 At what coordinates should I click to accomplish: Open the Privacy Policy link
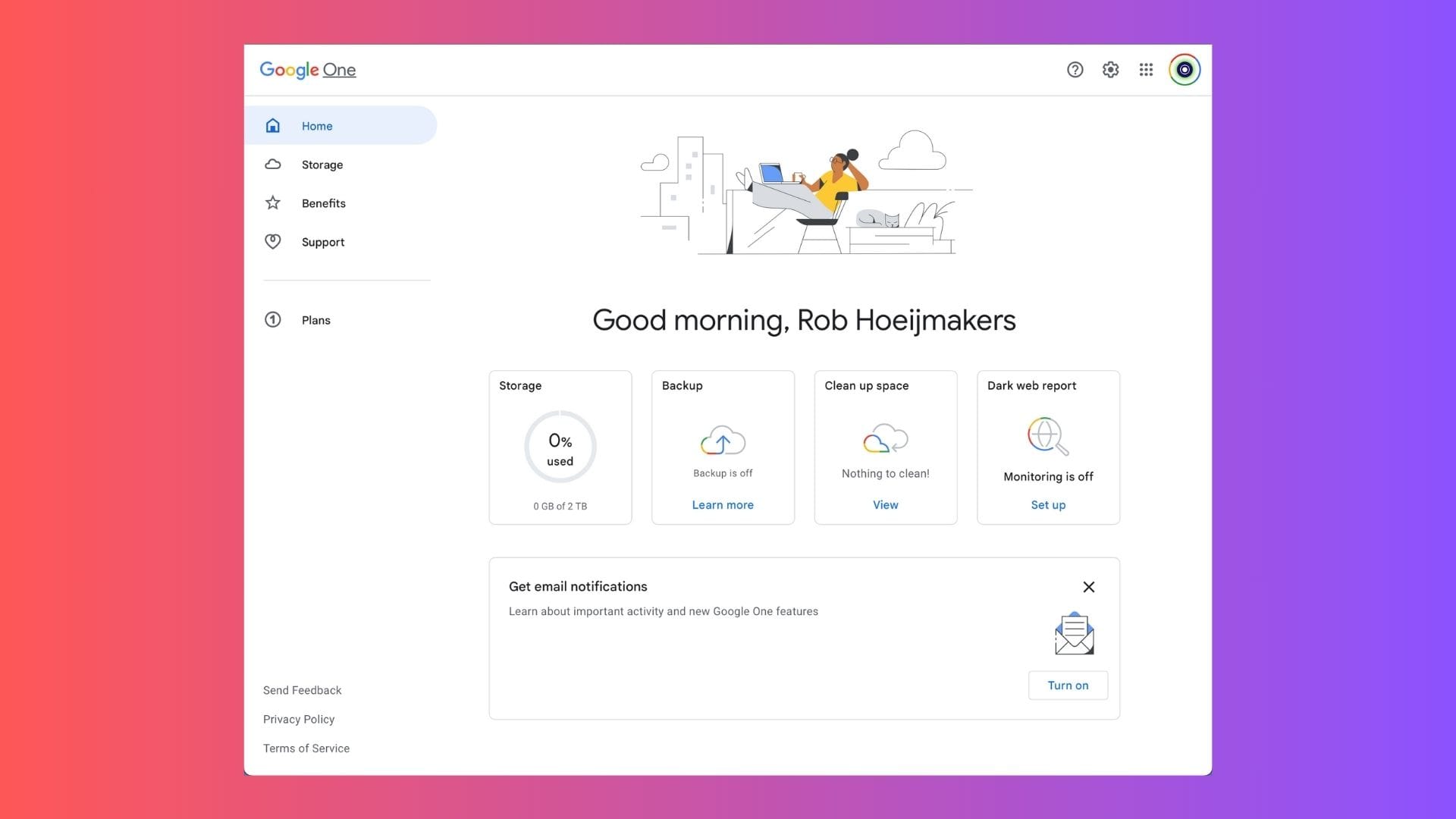coord(299,719)
